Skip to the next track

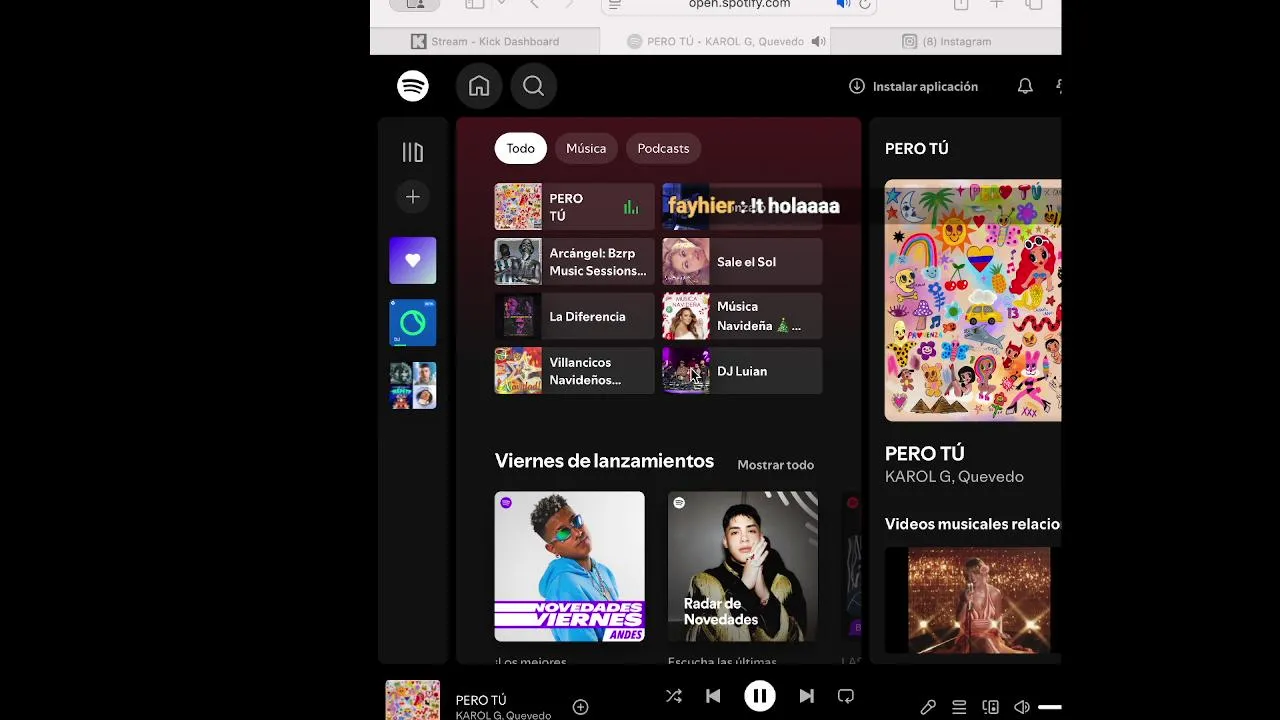click(806, 696)
